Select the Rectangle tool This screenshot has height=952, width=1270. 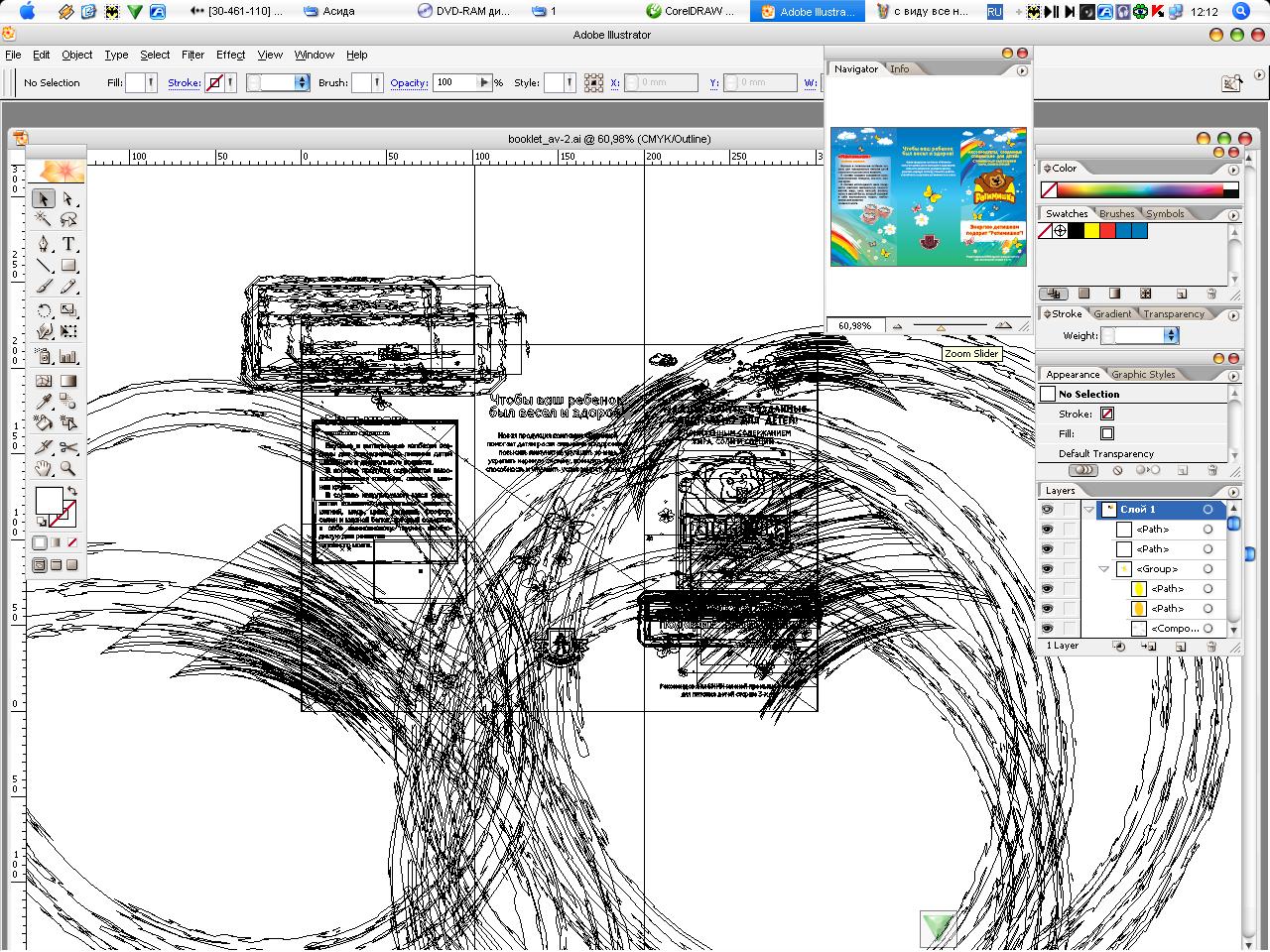click(68, 265)
